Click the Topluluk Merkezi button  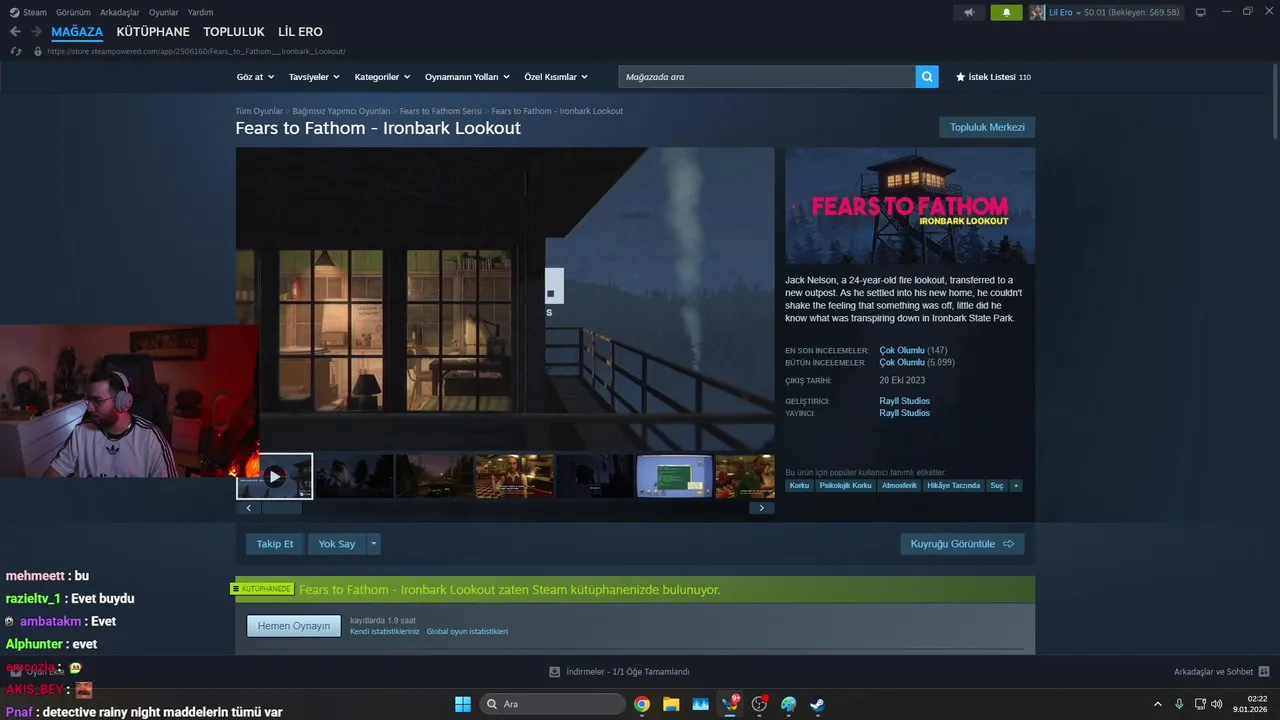pos(987,127)
